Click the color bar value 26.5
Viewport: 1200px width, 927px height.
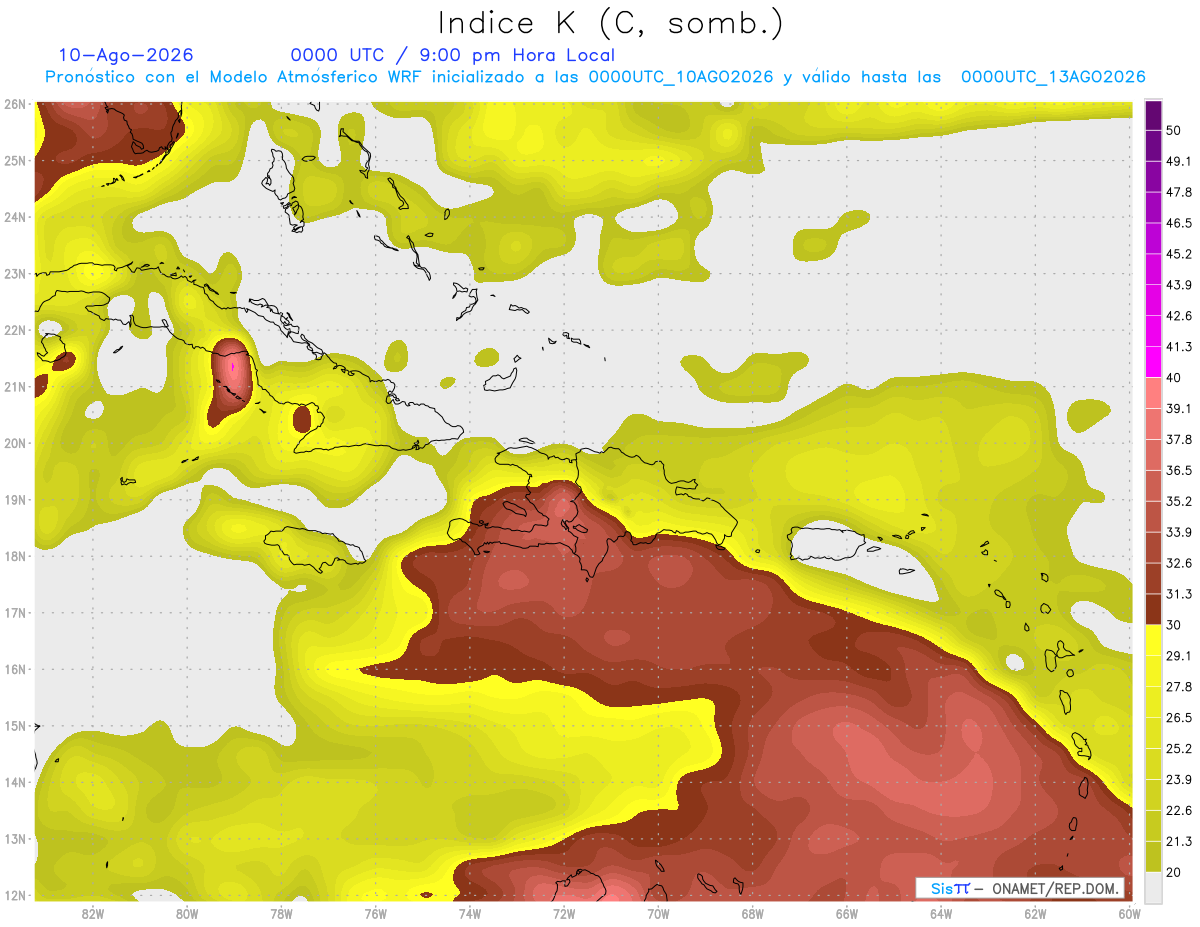1178,718
